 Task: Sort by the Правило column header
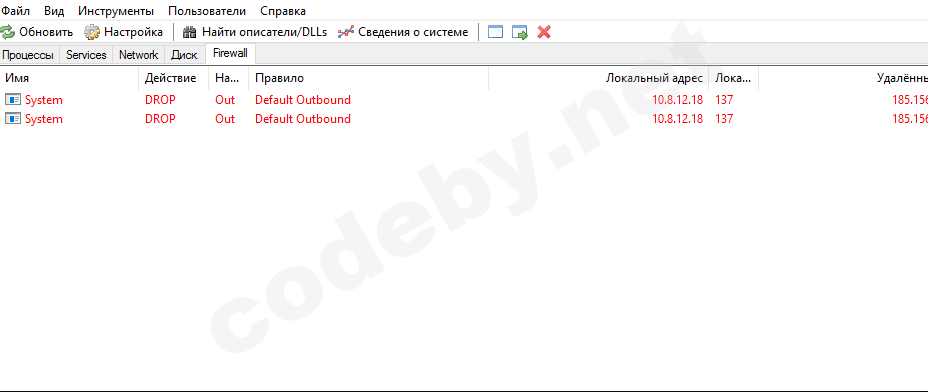[x=369, y=78]
